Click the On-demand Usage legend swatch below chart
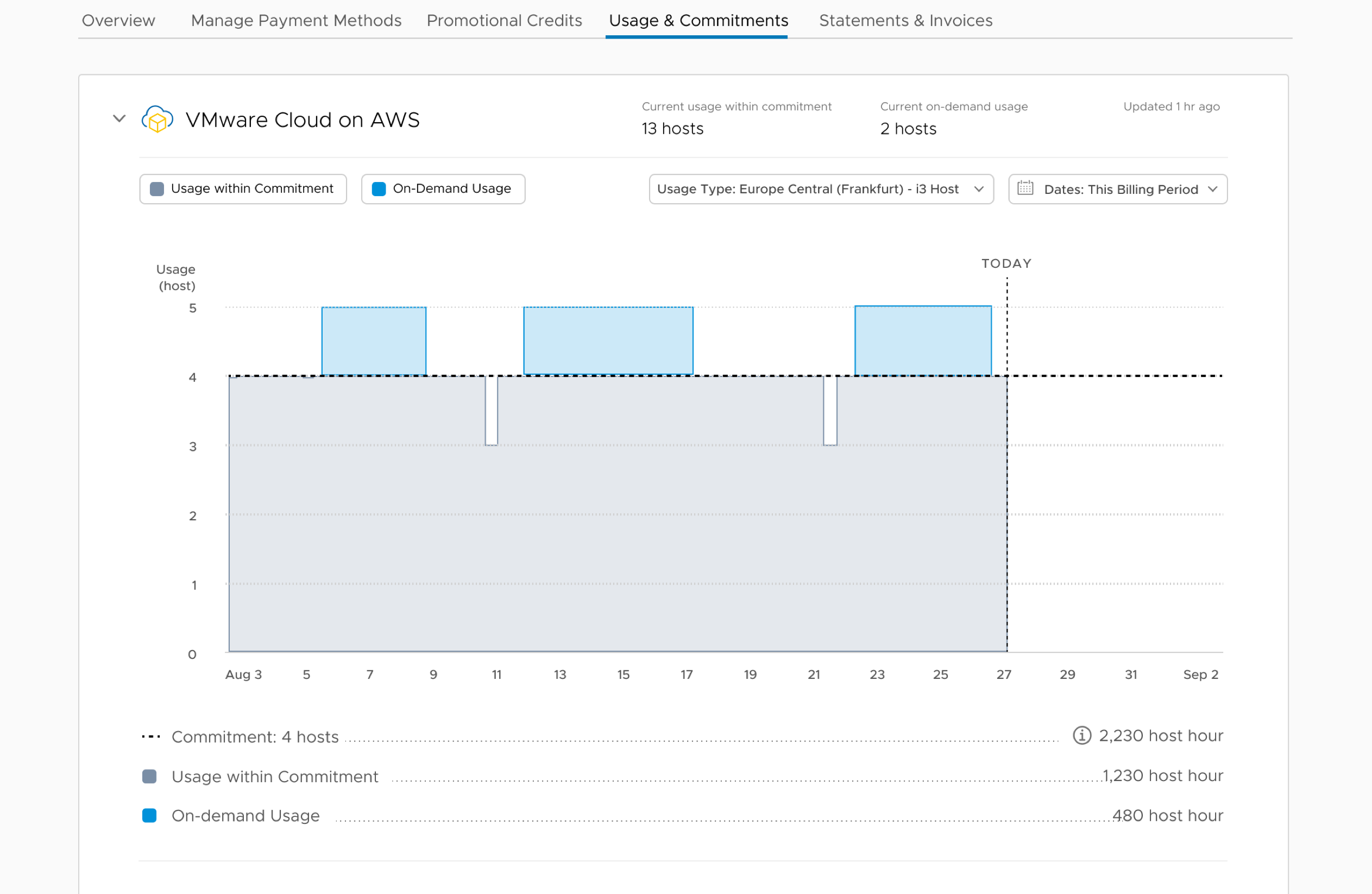This screenshot has height=894, width=1372. (x=149, y=815)
